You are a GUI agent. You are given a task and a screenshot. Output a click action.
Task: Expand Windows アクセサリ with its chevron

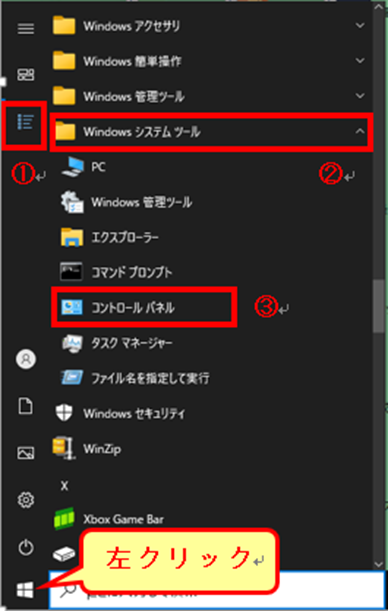360,25
